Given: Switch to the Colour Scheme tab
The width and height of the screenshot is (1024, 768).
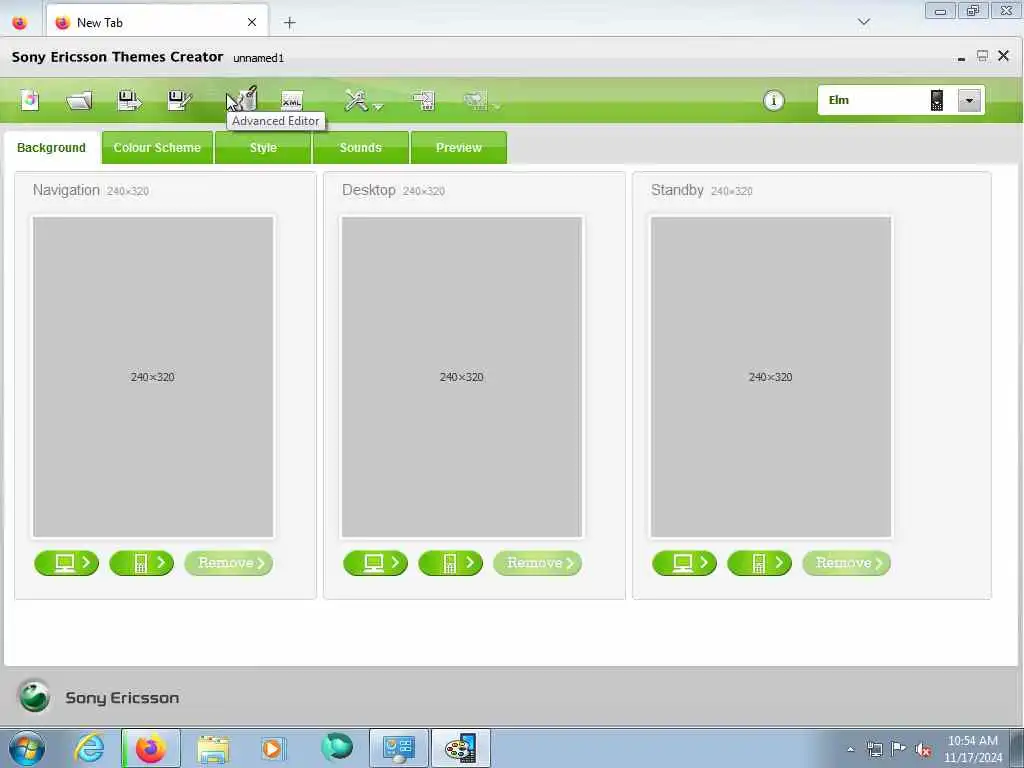Looking at the screenshot, I should pos(157,148).
